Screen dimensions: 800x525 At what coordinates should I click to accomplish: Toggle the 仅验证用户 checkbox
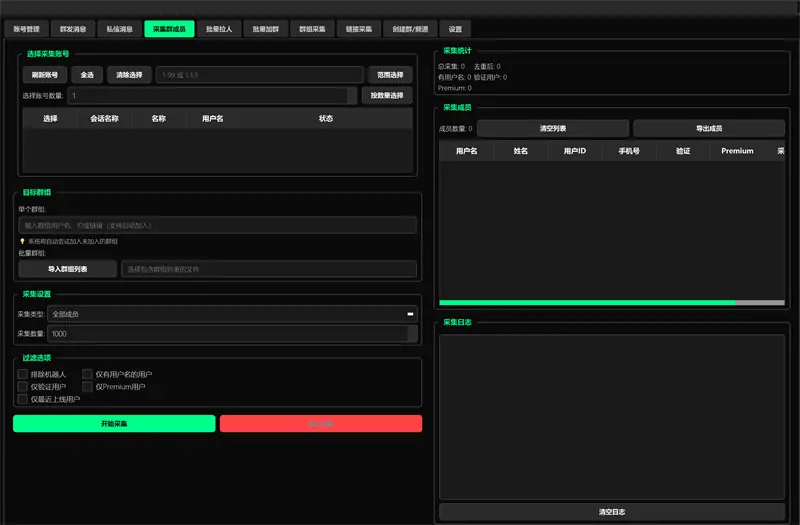click(23, 386)
